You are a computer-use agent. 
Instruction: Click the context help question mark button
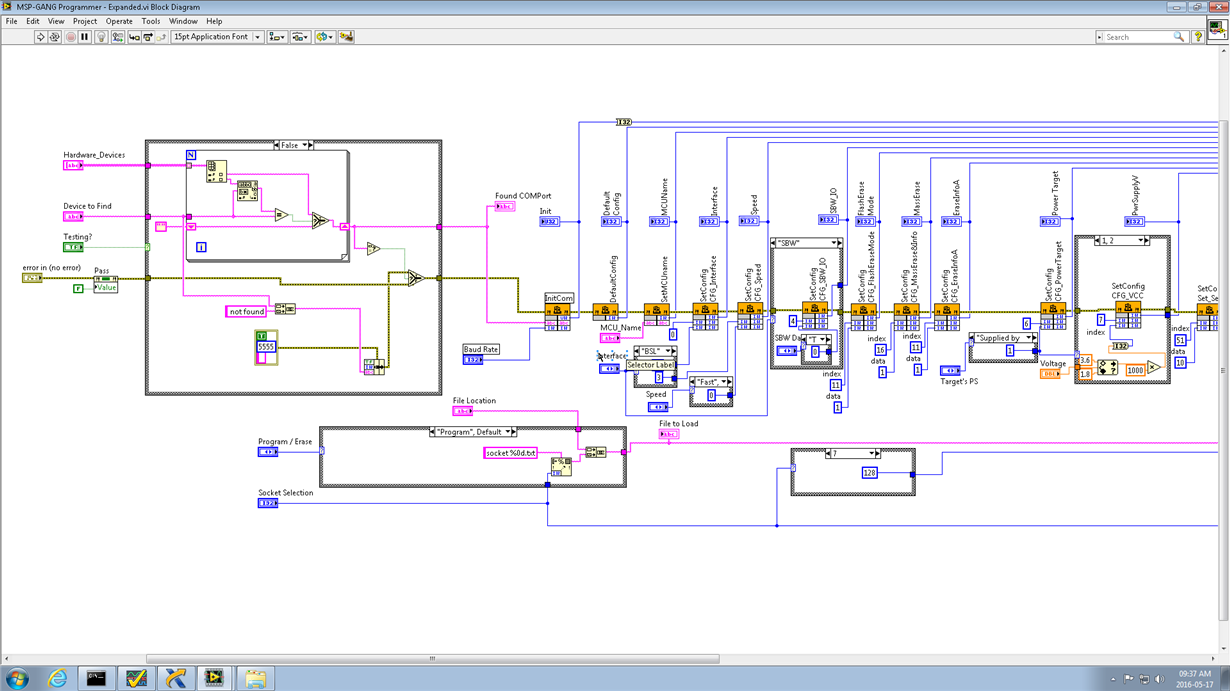1198,37
